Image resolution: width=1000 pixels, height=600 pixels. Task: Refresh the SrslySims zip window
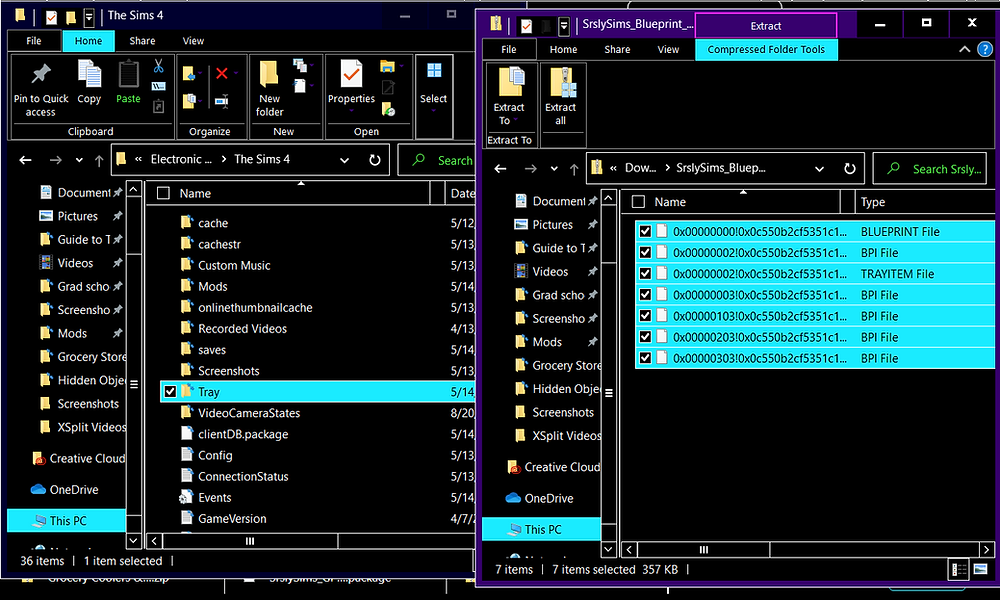[849, 168]
